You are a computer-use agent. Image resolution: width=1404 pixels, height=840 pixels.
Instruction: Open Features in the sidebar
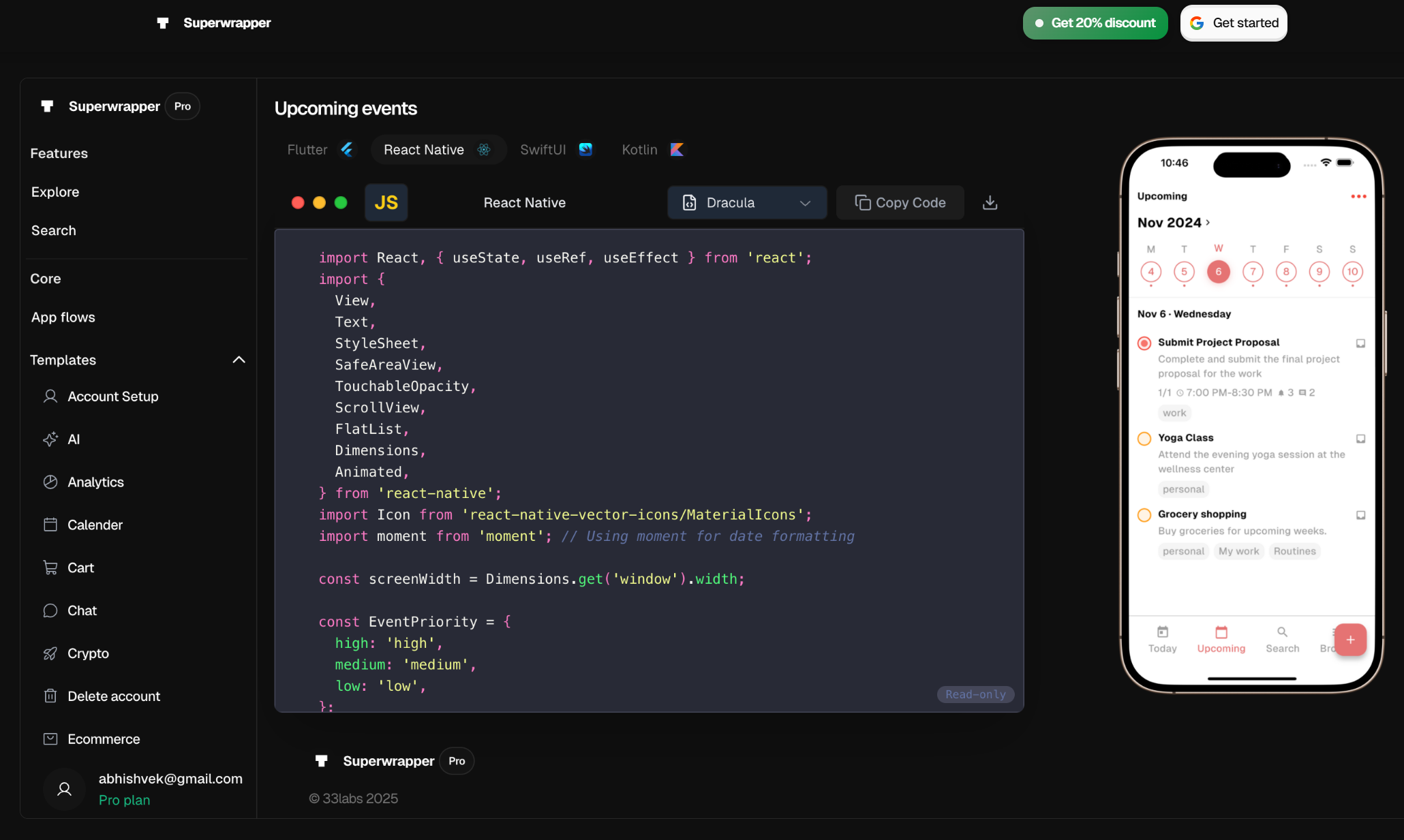59,153
